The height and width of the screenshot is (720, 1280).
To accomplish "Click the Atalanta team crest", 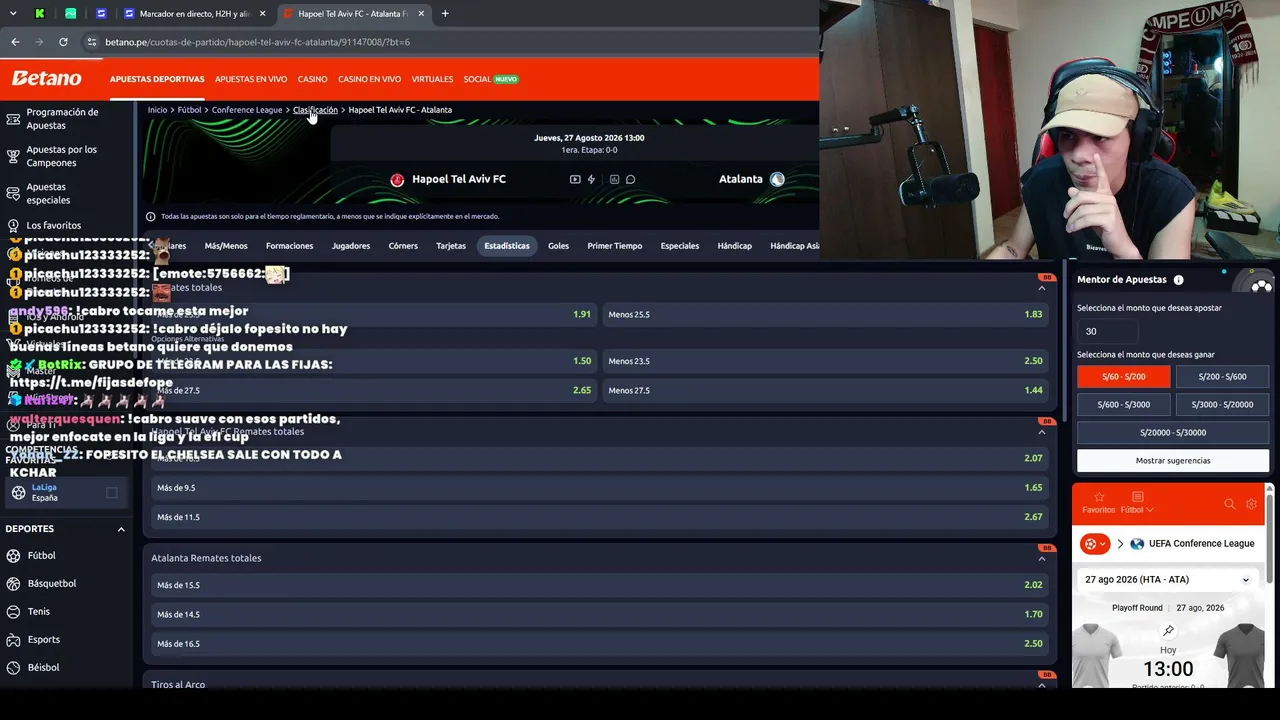I will pos(777,180).
